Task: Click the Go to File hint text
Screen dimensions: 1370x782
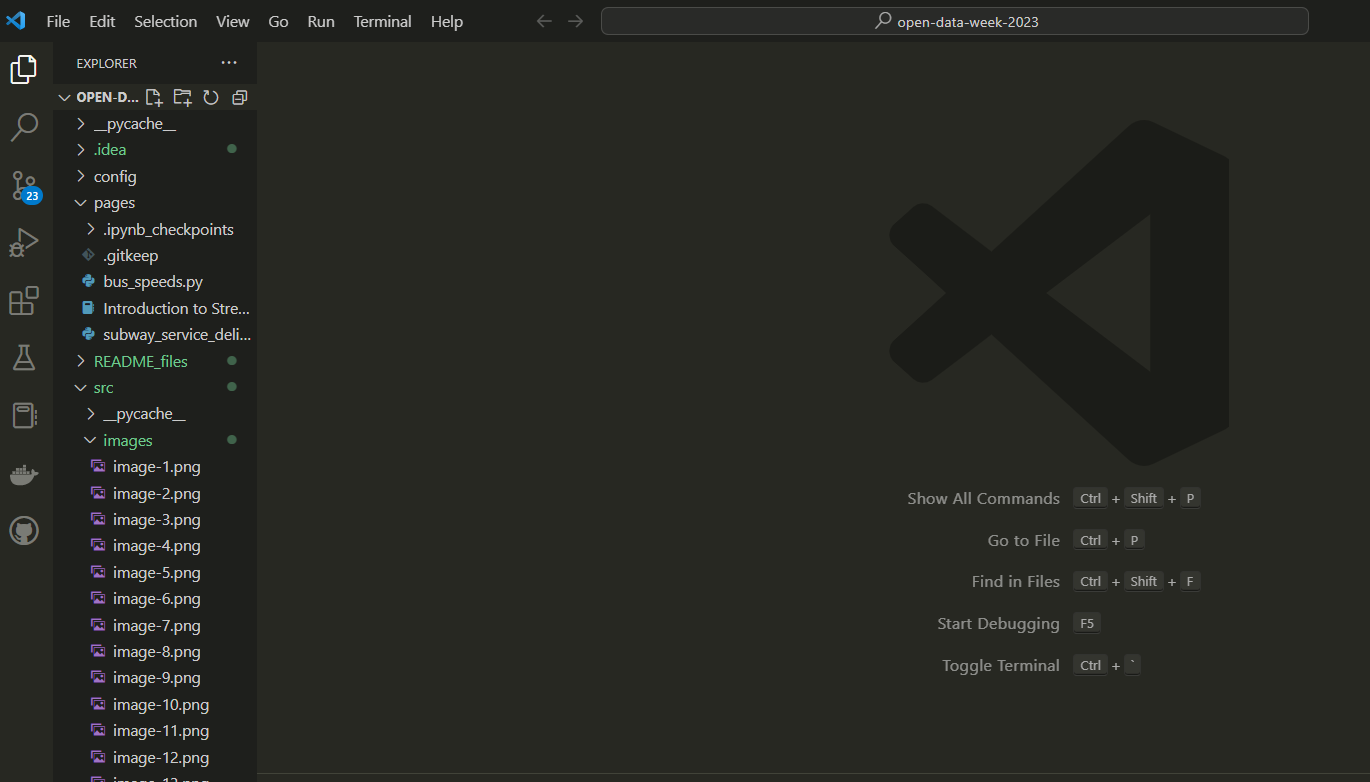Action: tap(1023, 540)
